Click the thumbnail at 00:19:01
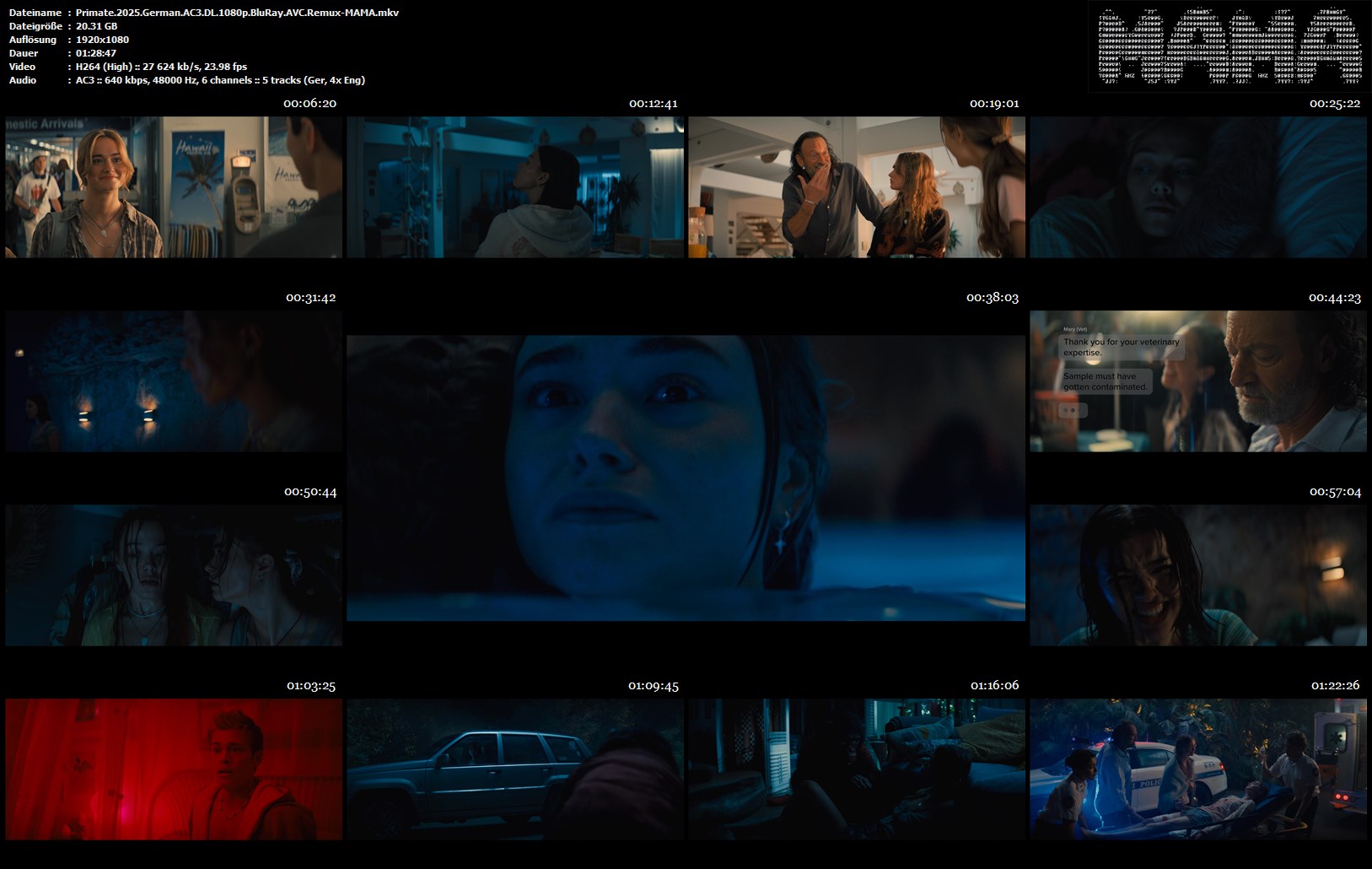Image resolution: width=1372 pixels, height=869 pixels. (857, 187)
